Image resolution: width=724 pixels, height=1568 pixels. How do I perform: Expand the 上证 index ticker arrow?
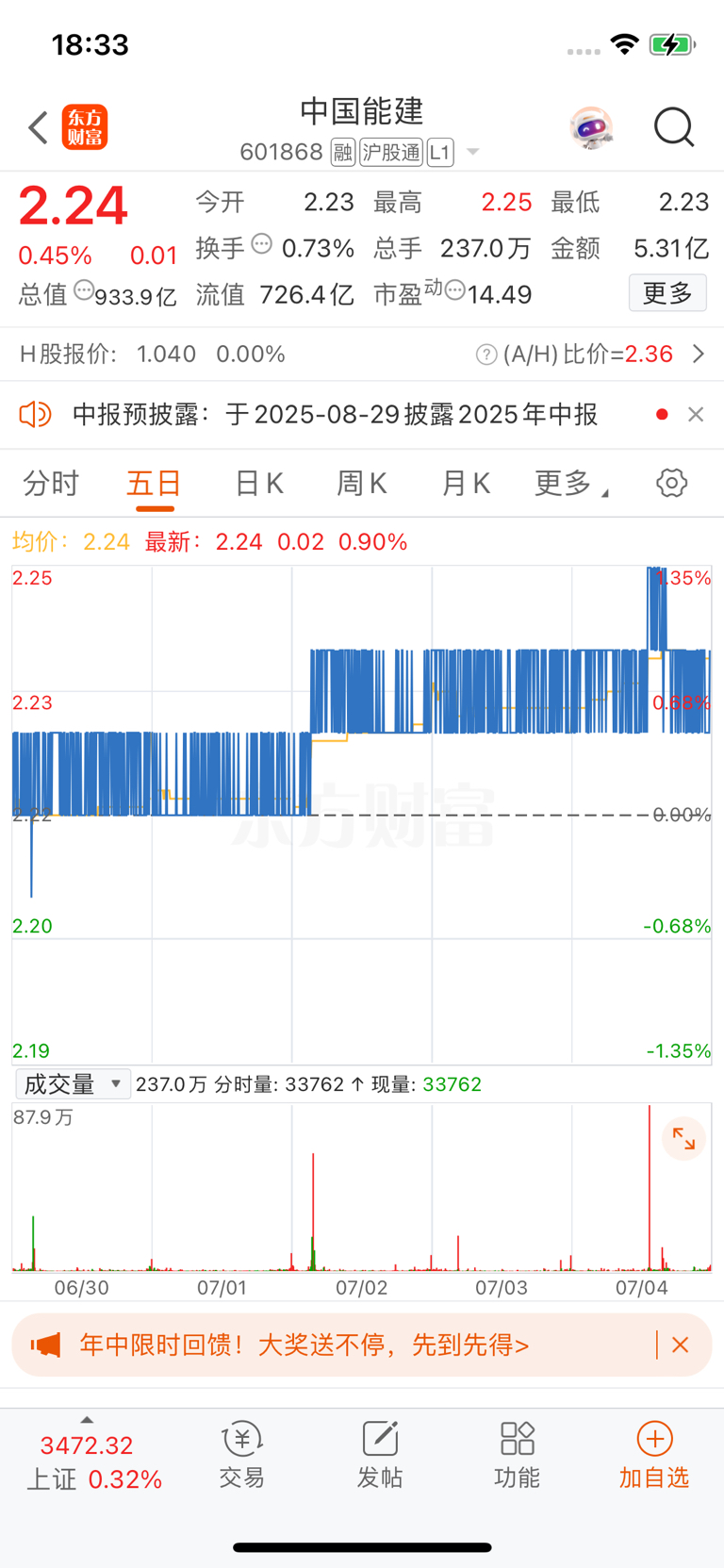pos(87,1420)
